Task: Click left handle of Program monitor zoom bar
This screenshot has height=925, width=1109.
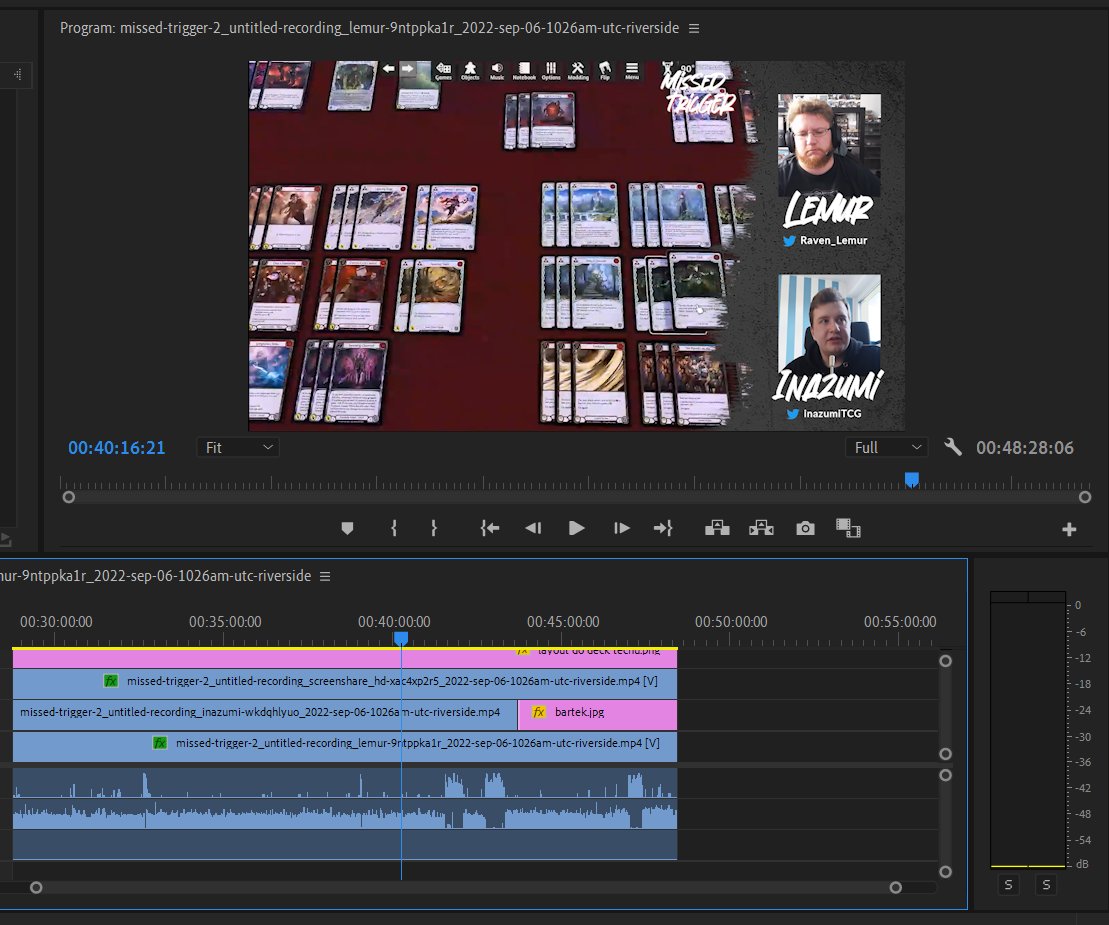Action: 69,497
